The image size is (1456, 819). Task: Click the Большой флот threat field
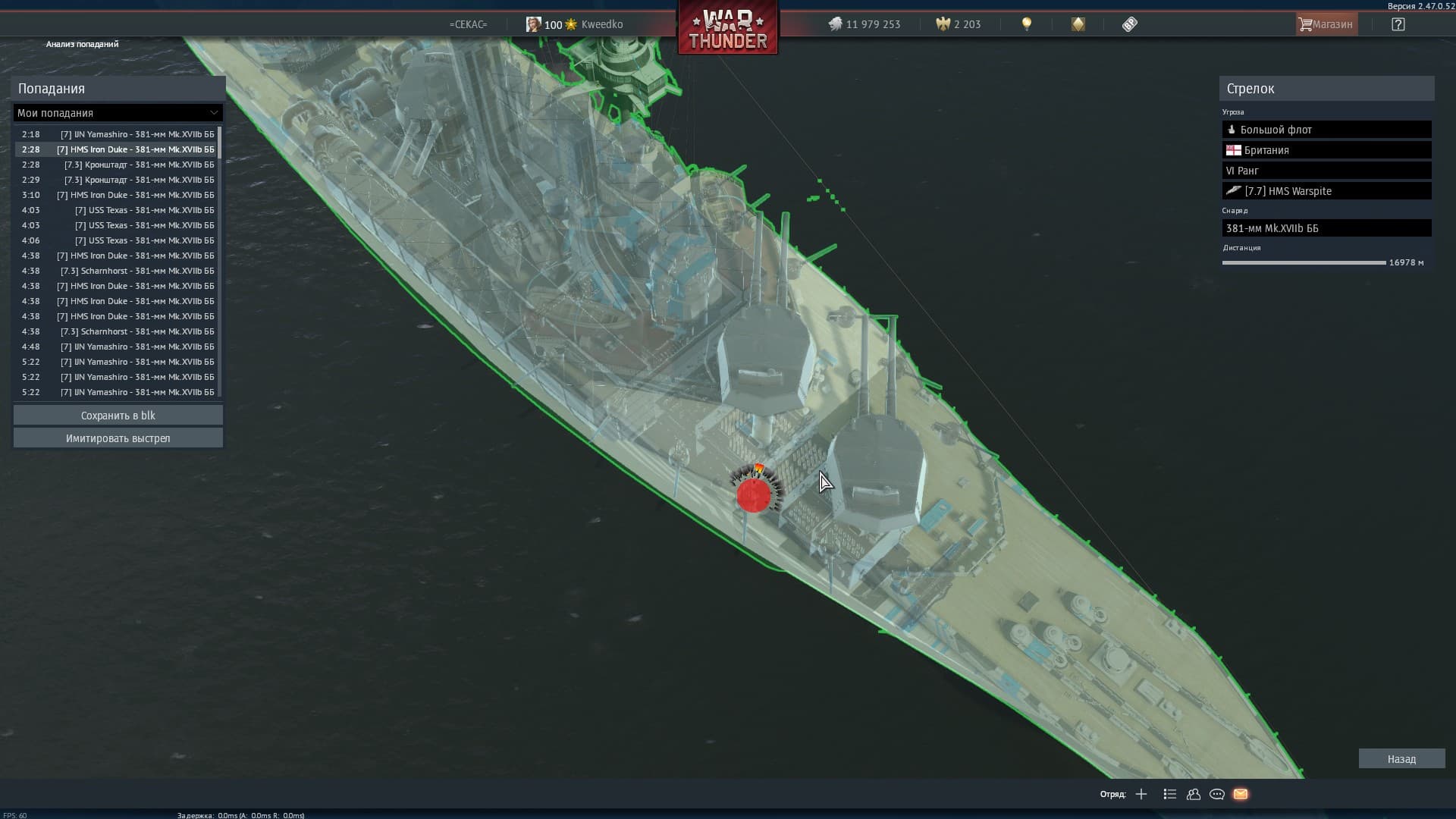tap(1326, 130)
